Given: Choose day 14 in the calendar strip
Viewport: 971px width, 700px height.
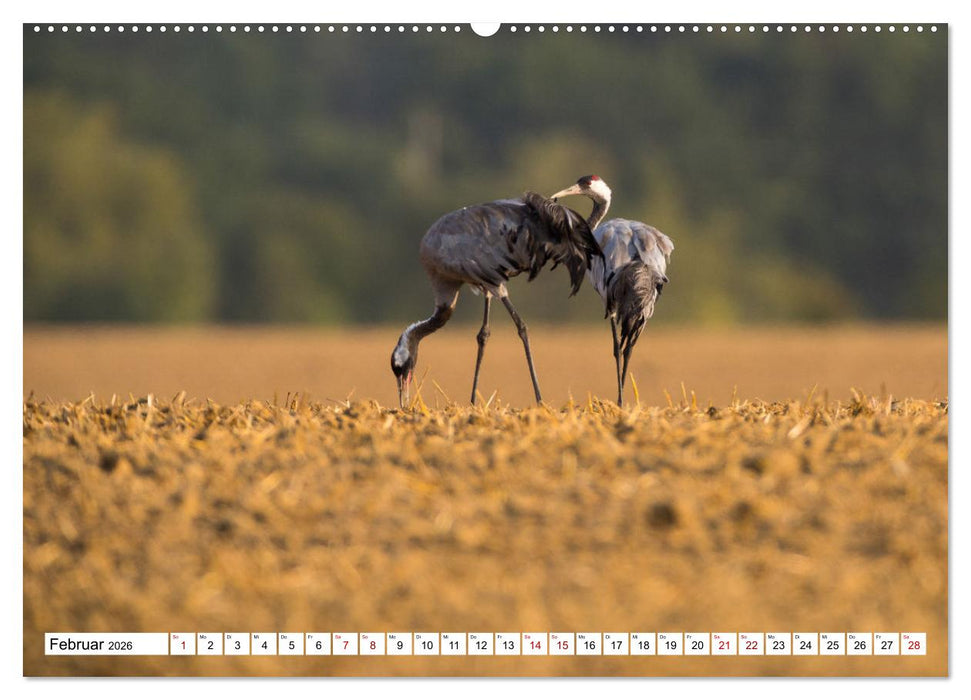Looking at the screenshot, I should pyautogui.click(x=534, y=645).
